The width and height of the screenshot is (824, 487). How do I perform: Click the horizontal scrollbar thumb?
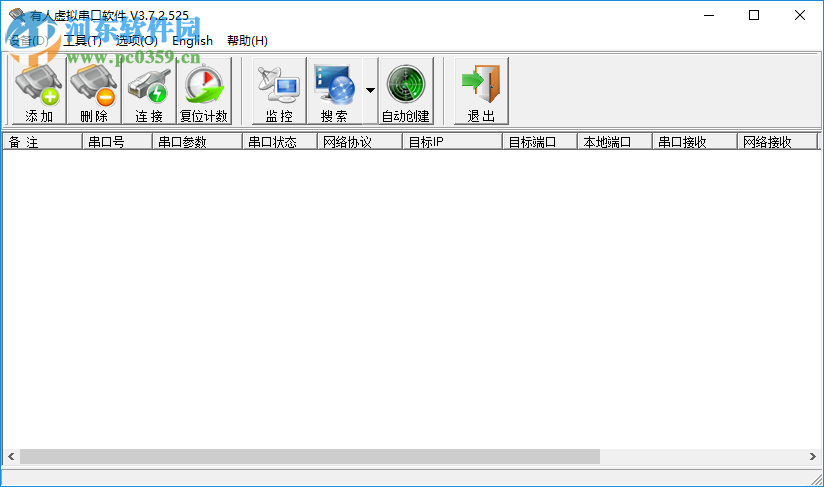click(310, 457)
